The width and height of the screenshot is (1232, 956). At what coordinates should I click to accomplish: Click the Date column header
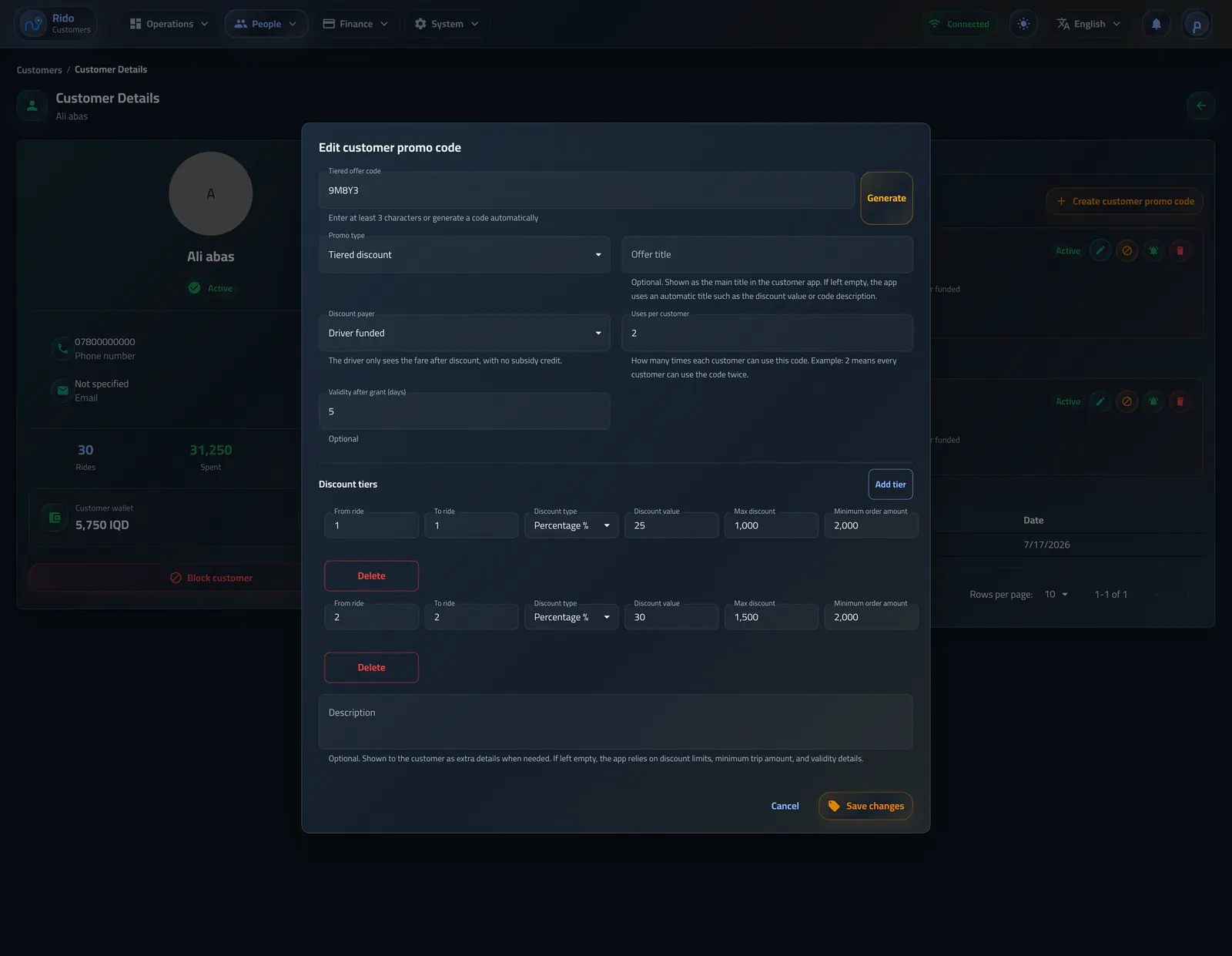click(1033, 521)
